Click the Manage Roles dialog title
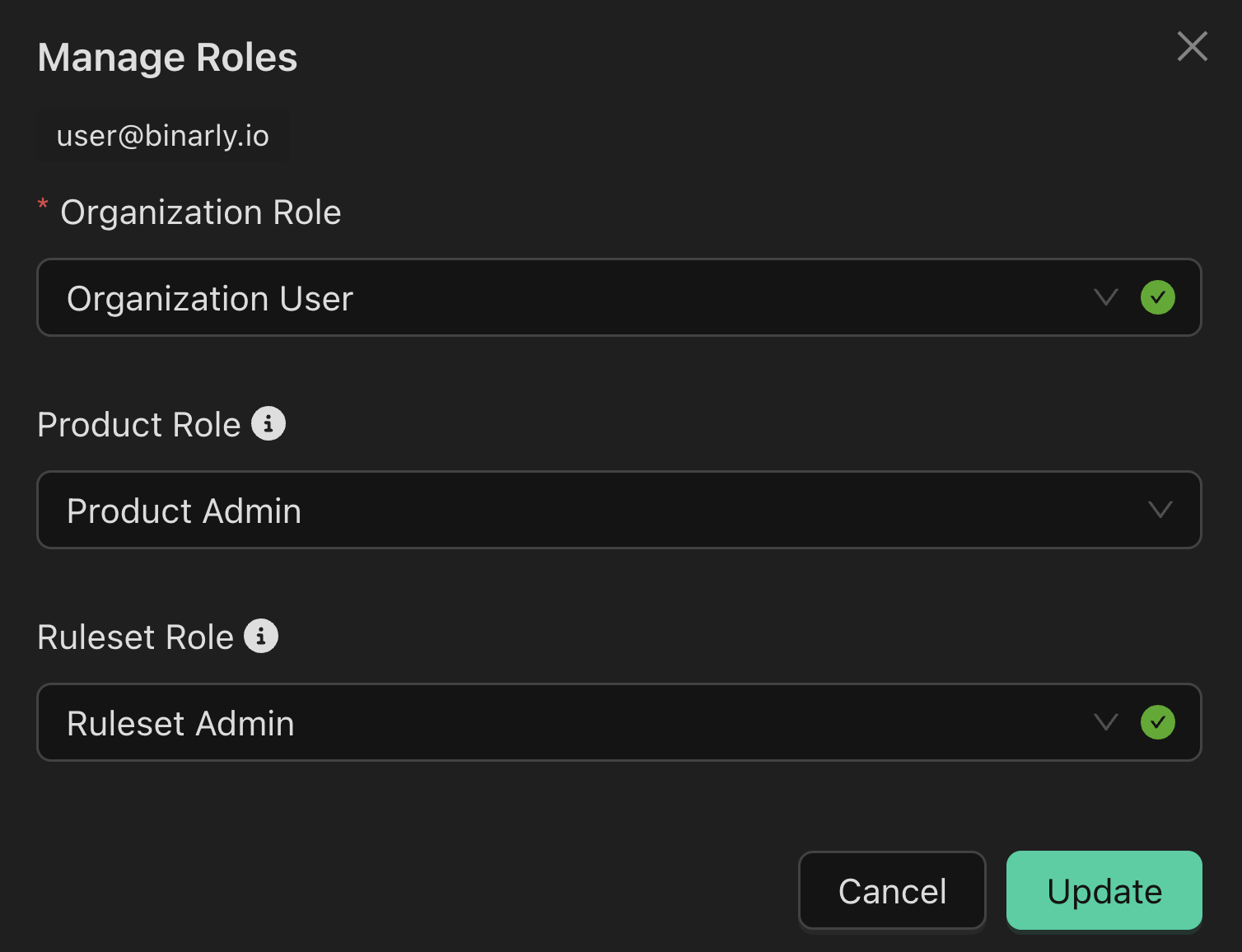Image resolution: width=1242 pixels, height=952 pixels. 167,58
